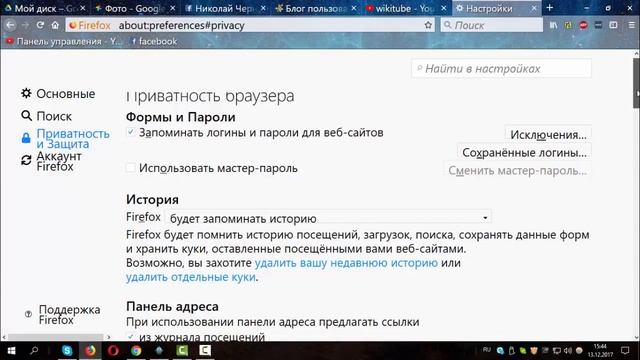Open the Основные gear category
The width and height of the screenshot is (640, 360).
(x=58, y=93)
